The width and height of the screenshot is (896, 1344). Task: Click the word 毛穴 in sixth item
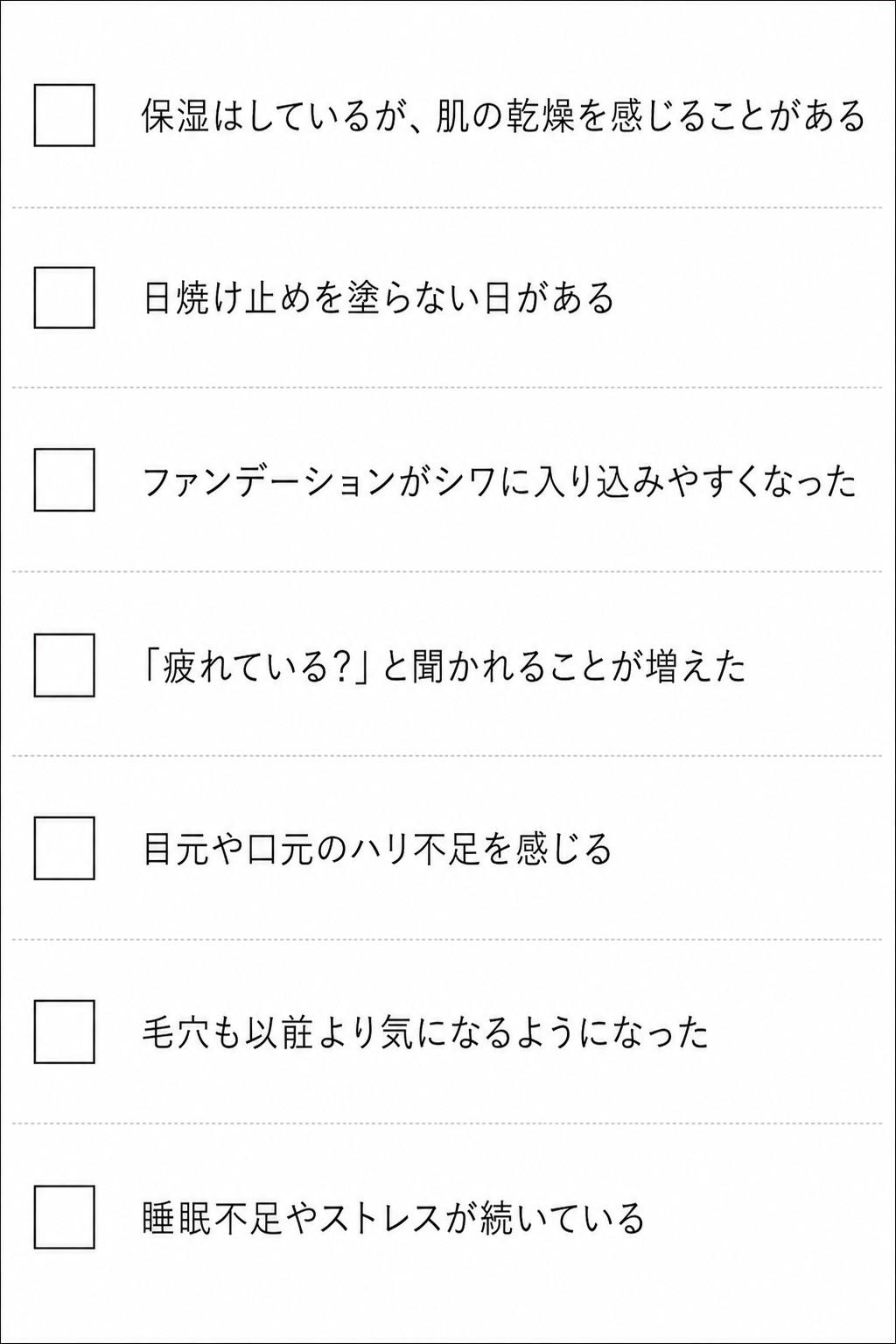pos(176,1033)
